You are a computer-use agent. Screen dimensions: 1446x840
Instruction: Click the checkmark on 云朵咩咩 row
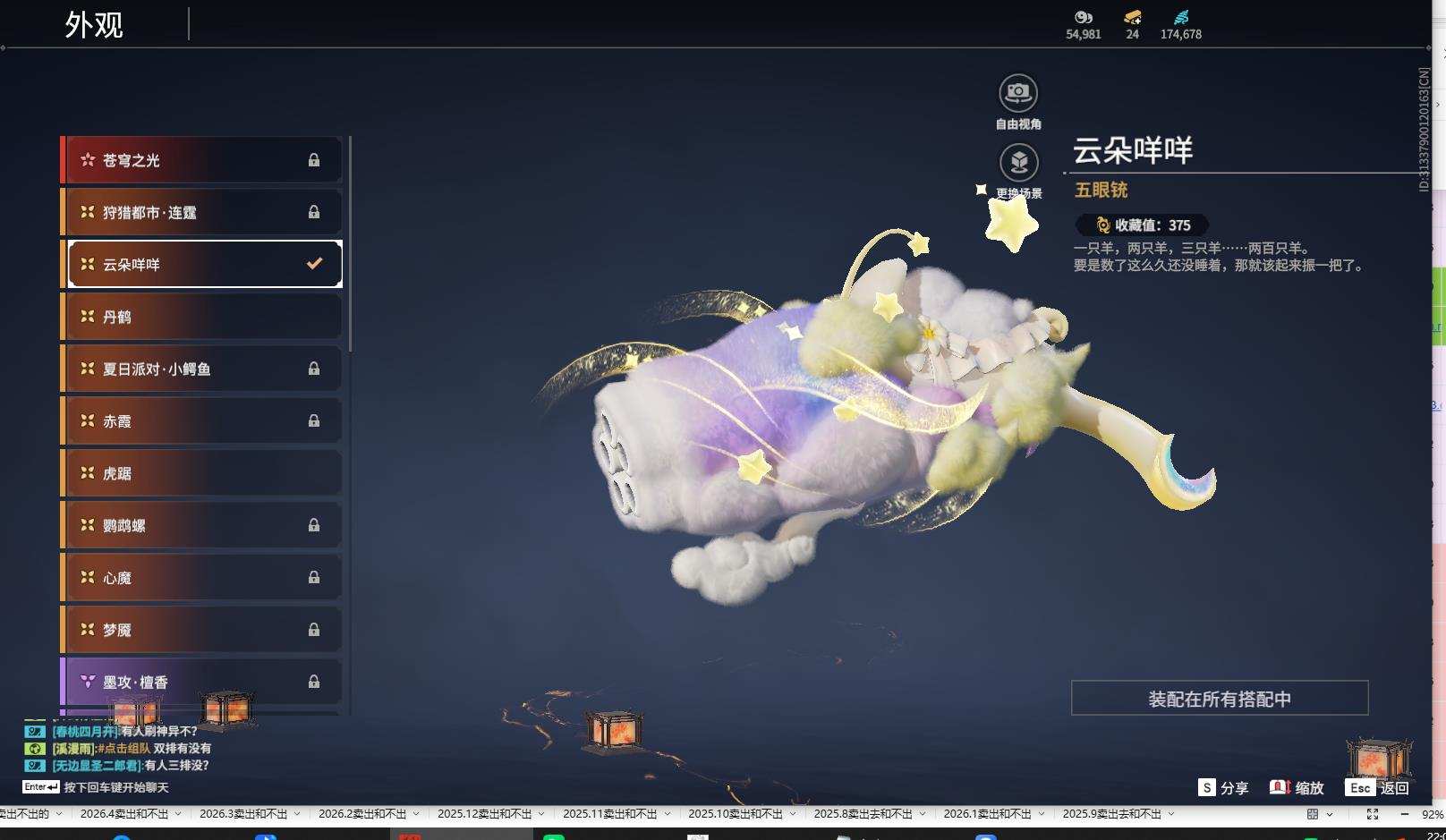tap(314, 263)
